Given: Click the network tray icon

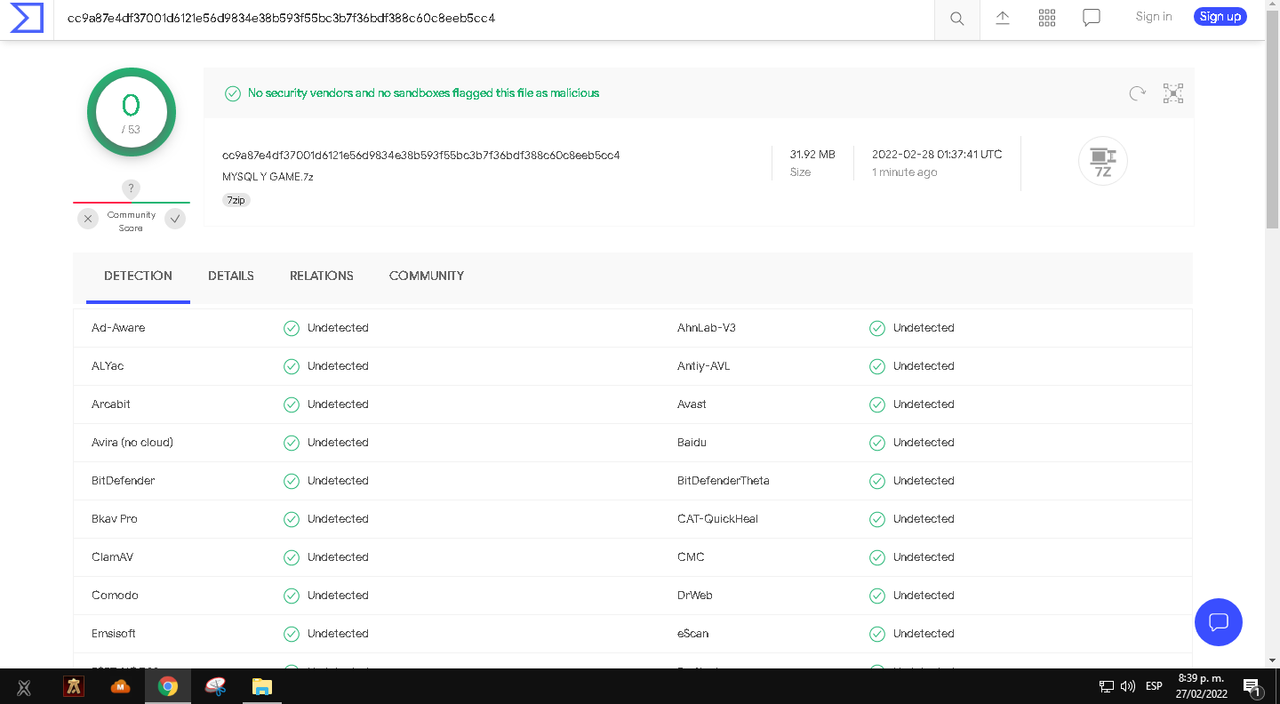Looking at the screenshot, I should pyautogui.click(x=1107, y=686).
